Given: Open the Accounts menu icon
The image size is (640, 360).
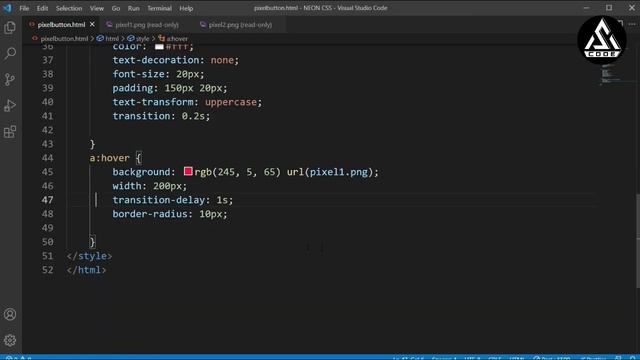Looking at the screenshot, I should click(x=10, y=314).
